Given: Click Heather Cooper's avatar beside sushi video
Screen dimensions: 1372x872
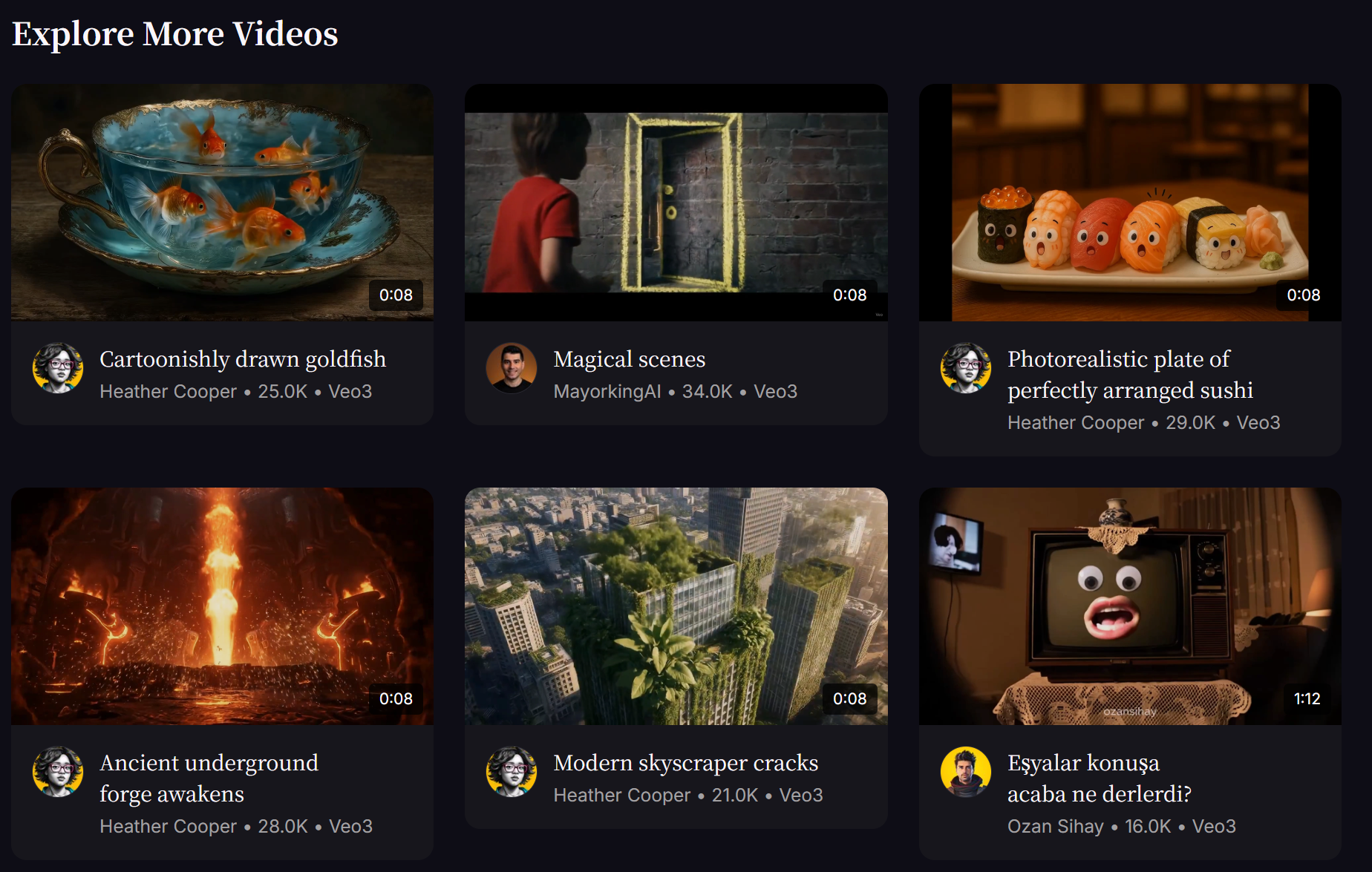Looking at the screenshot, I should (966, 368).
